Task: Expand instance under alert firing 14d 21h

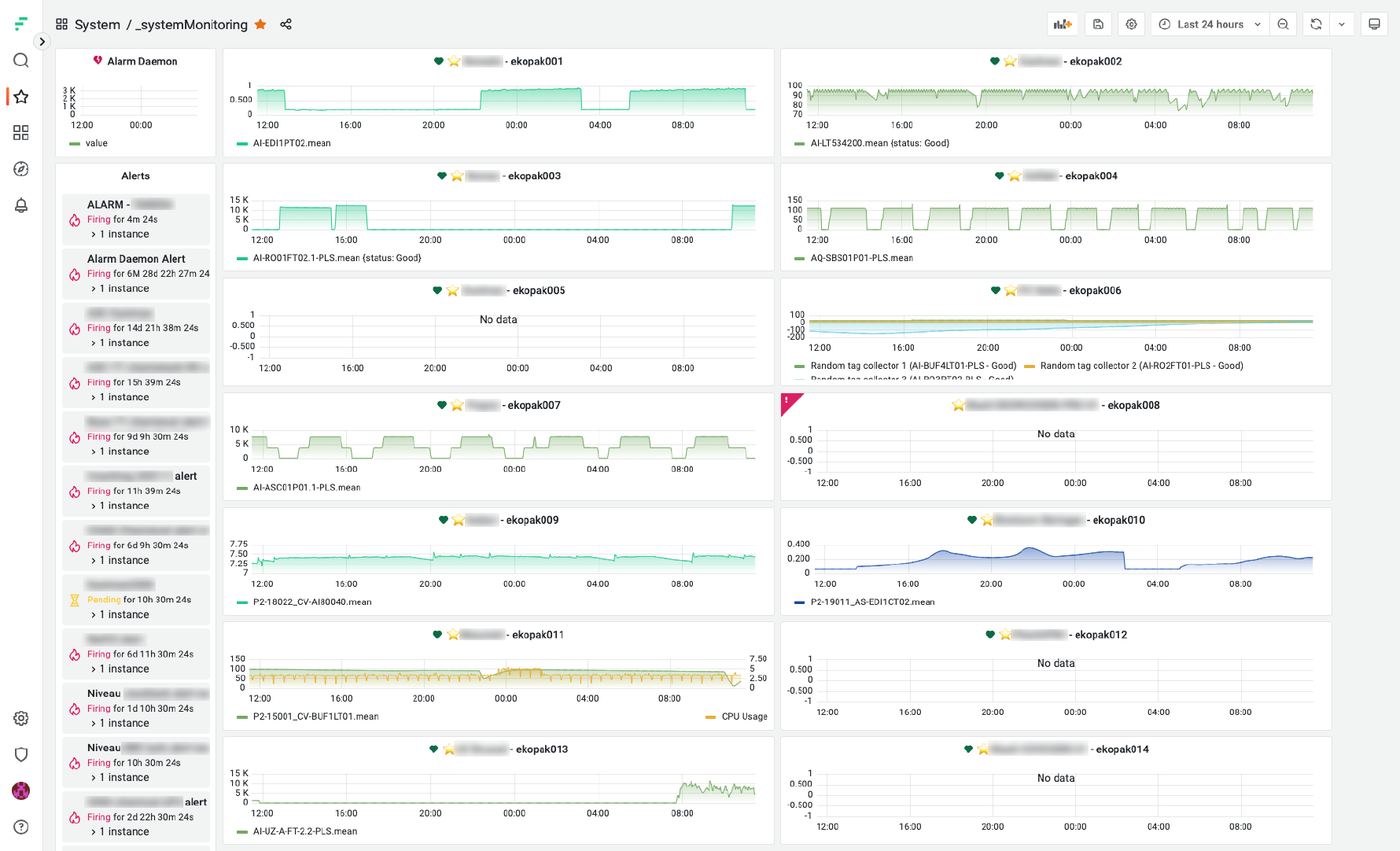Action: (120, 343)
